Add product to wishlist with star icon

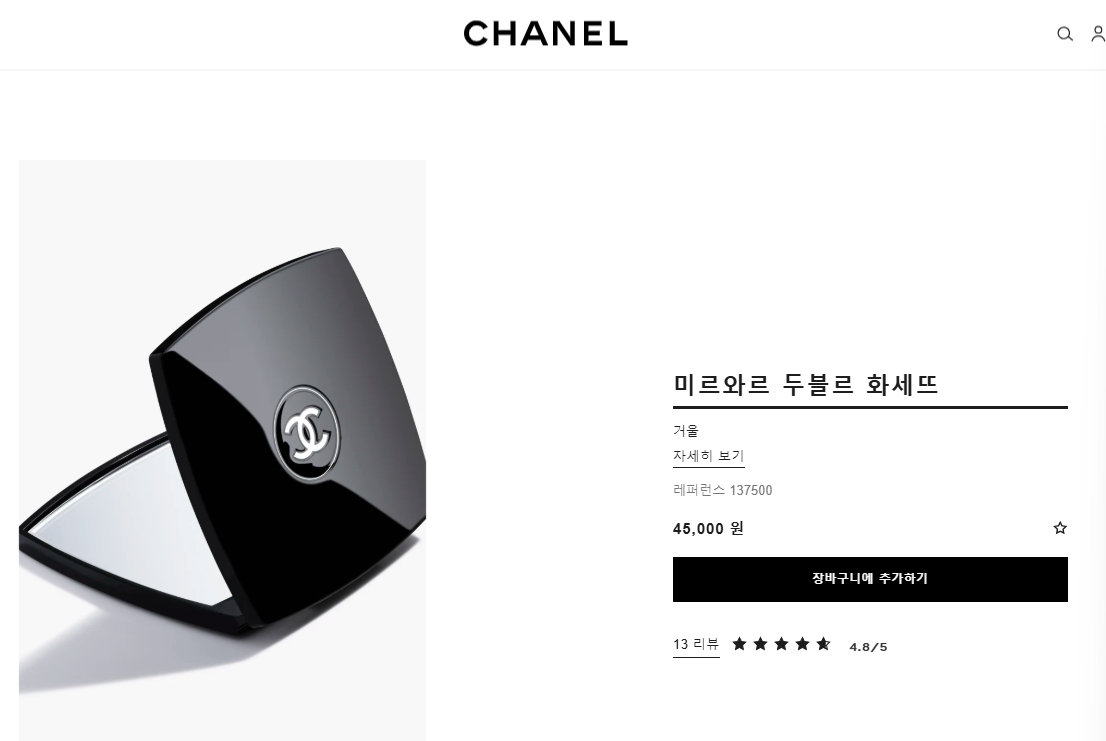(x=1059, y=528)
